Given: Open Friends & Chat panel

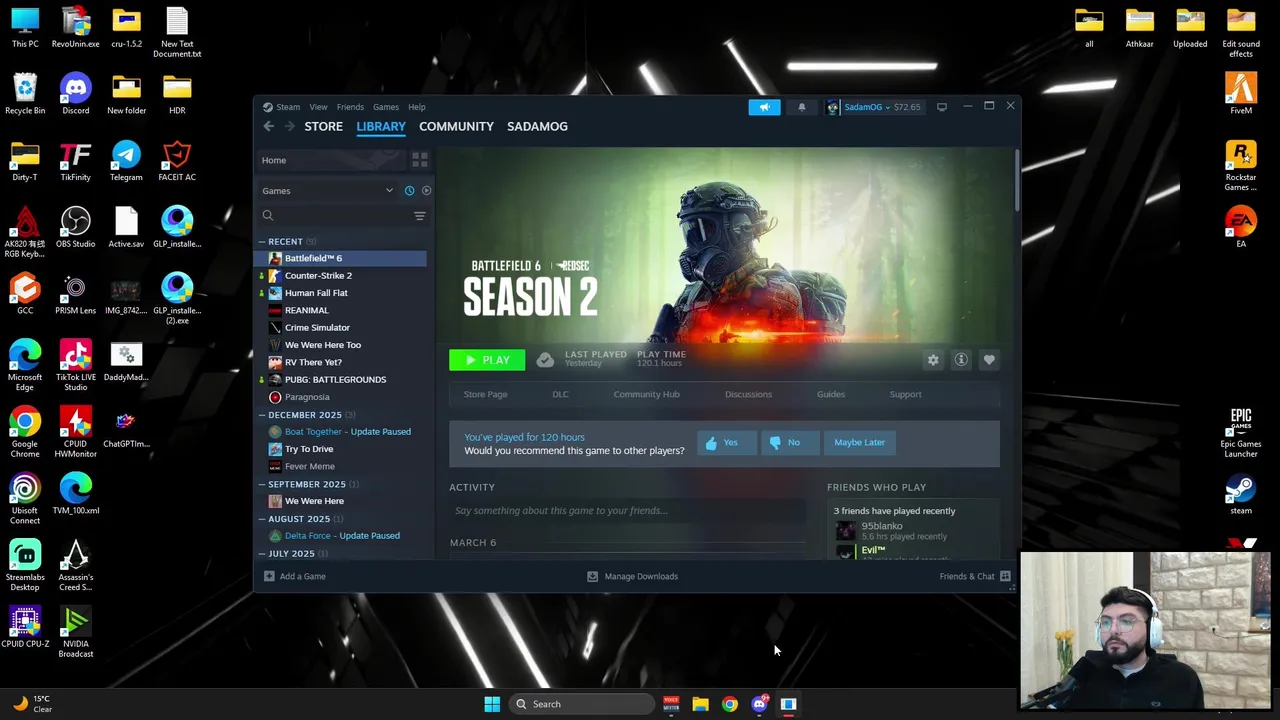Looking at the screenshot, I should [x=975, y=576].
